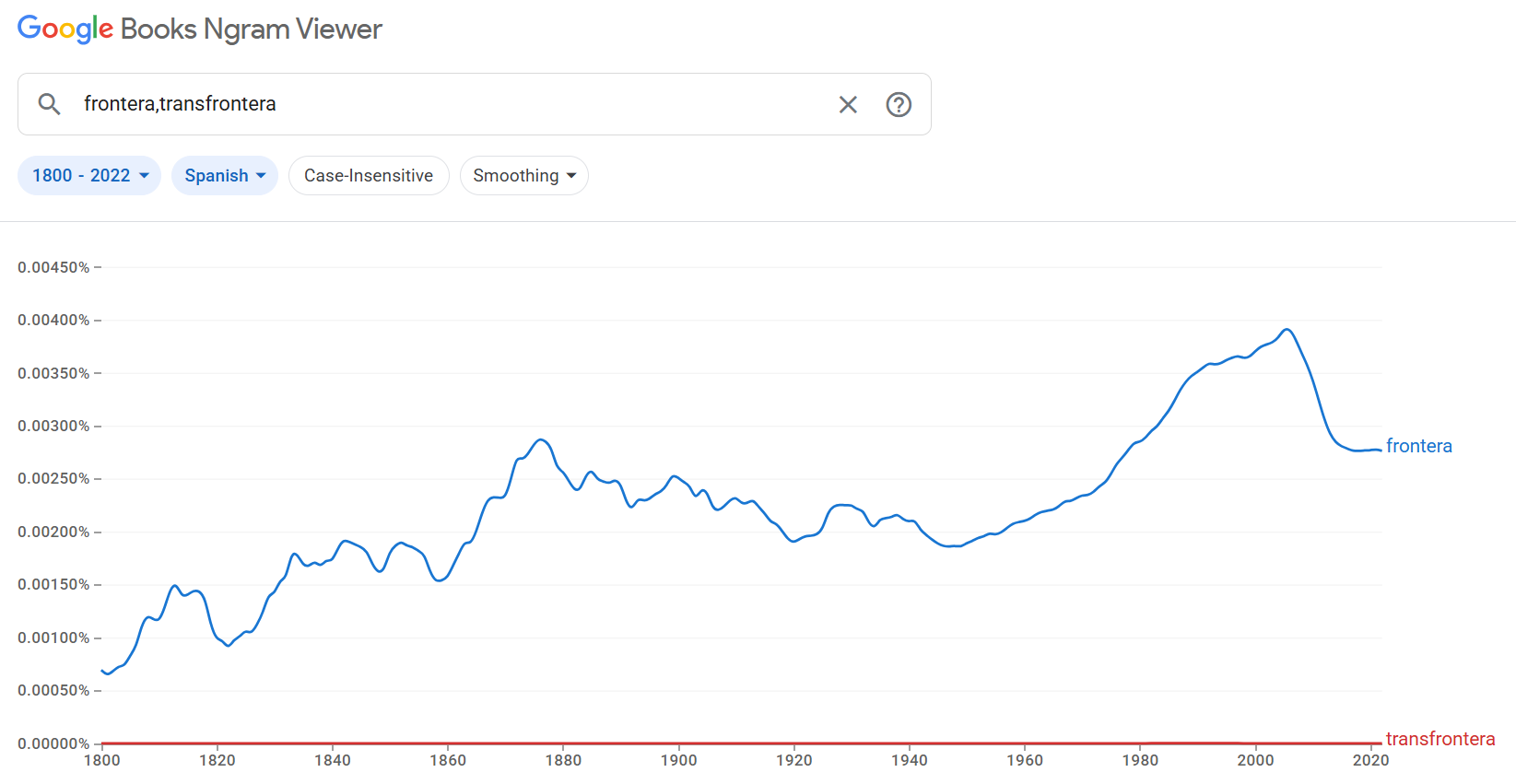The width and height of the screenshot is (1516, 784).
Task: Click the 0.00450% y-axis label
Action: click(x=53, y=267)
